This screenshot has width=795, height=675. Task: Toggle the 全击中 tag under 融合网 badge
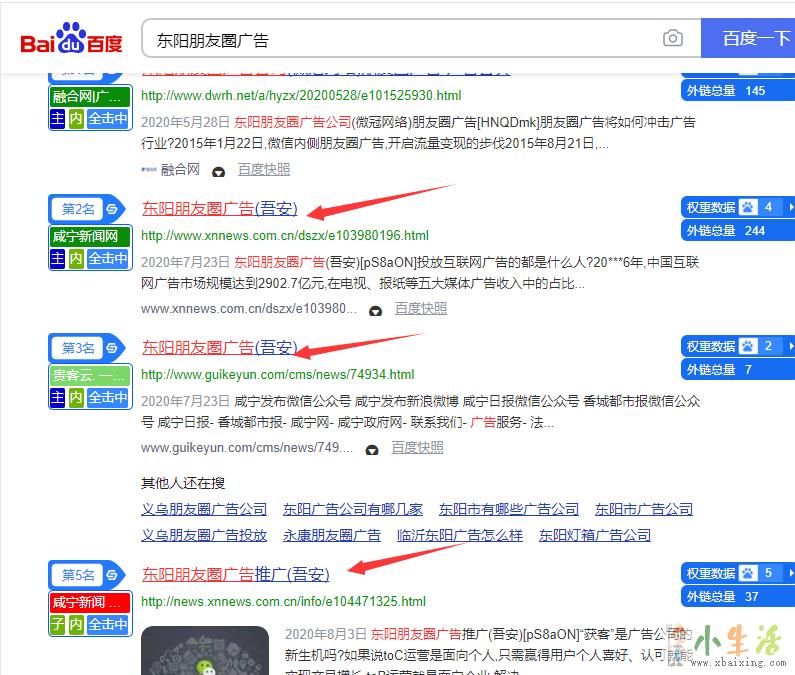click(x=108, y=119)
